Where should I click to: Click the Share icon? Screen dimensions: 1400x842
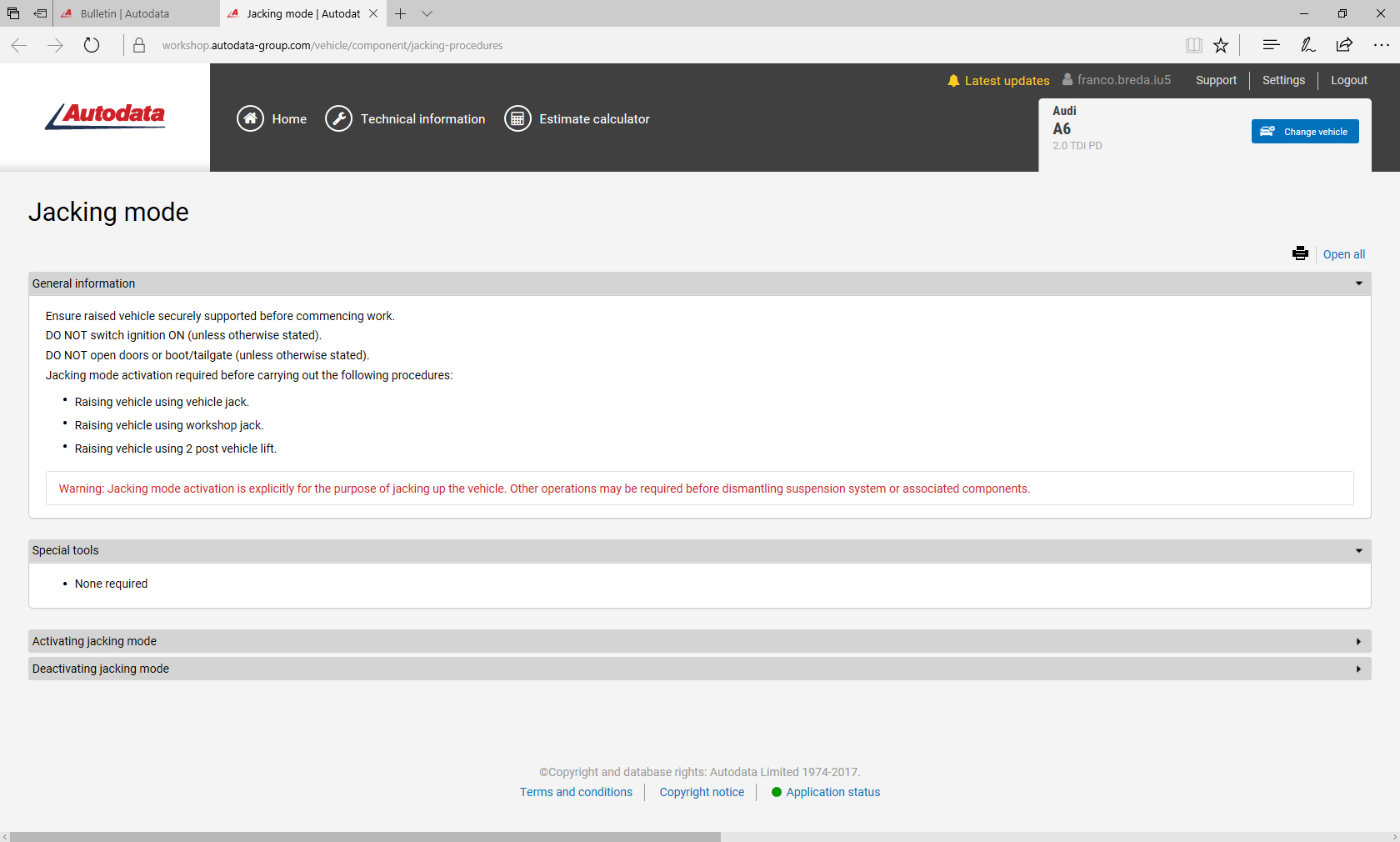coord(1344,46)
